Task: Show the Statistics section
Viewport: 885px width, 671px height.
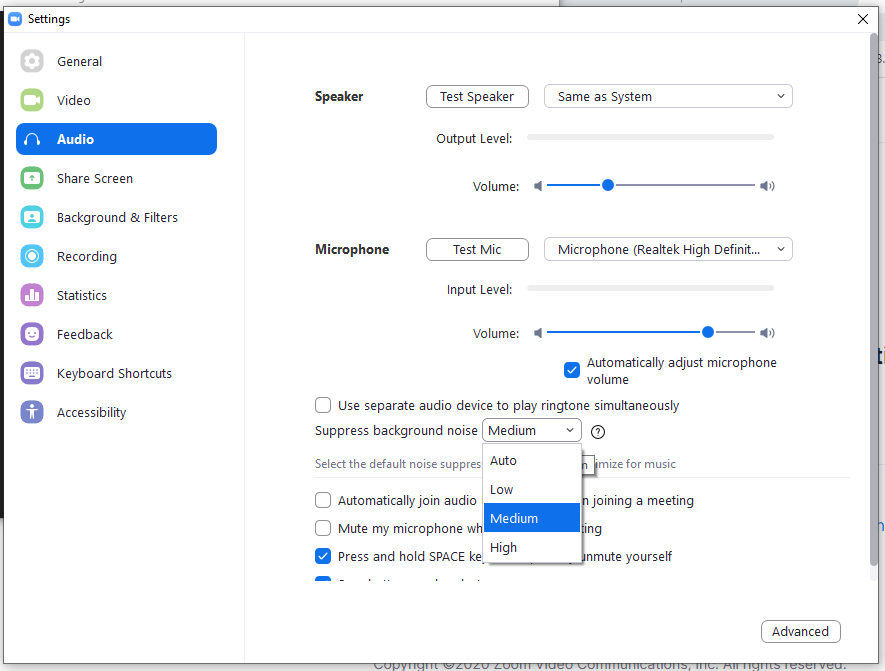Action: [116, 295]
